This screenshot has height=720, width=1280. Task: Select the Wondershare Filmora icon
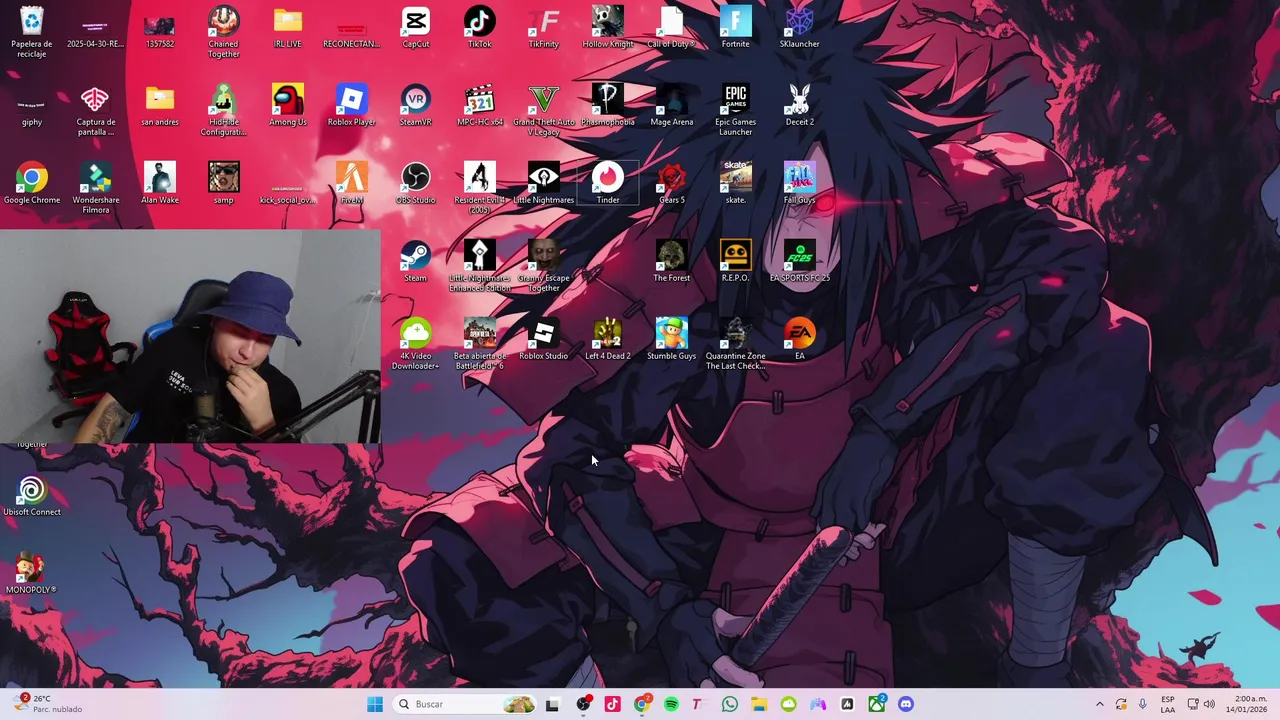click(x=96, y=188)
